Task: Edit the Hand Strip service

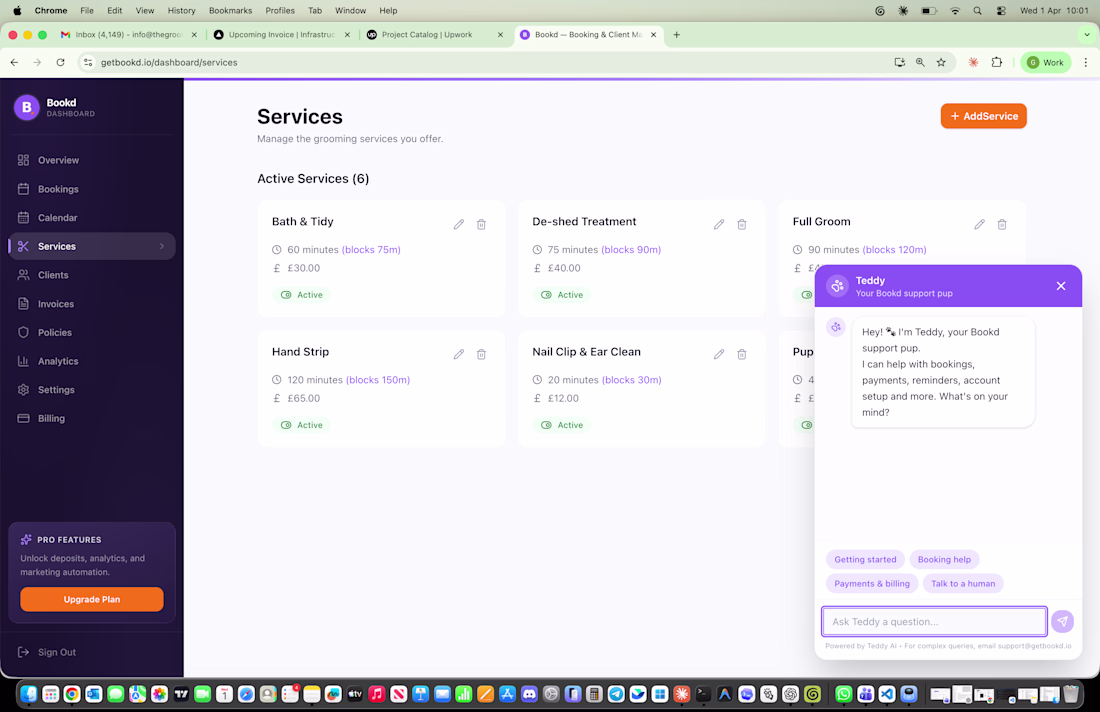Action: (x=458, y=354)
